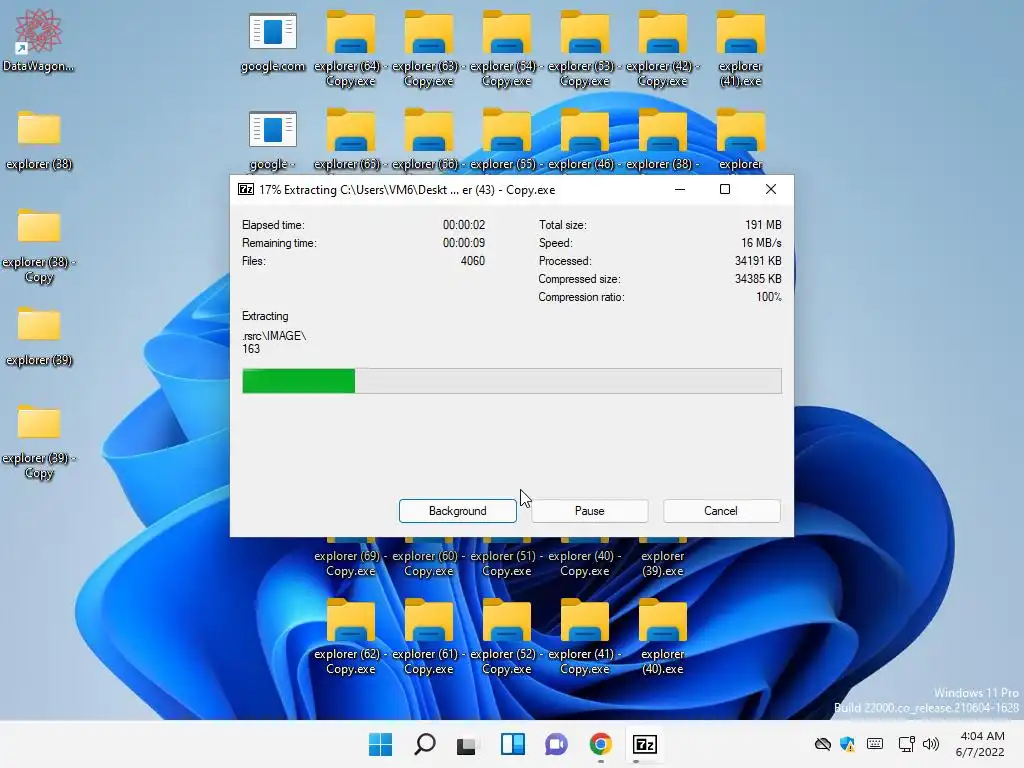Viewport: 1024px width, 768px height.
Task: Maximize the 7-Zip extracting dialog
Action: [x=725, y=189]
